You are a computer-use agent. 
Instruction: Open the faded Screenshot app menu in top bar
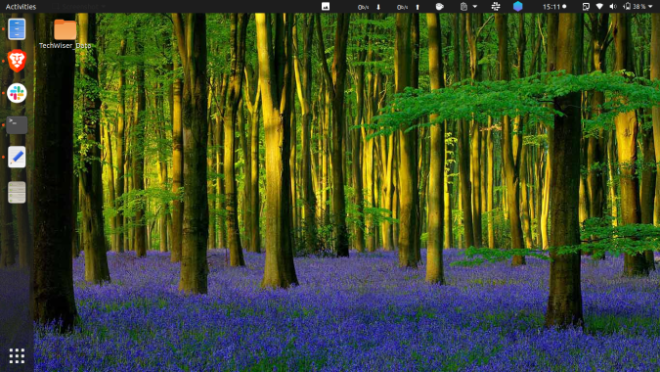78,7
